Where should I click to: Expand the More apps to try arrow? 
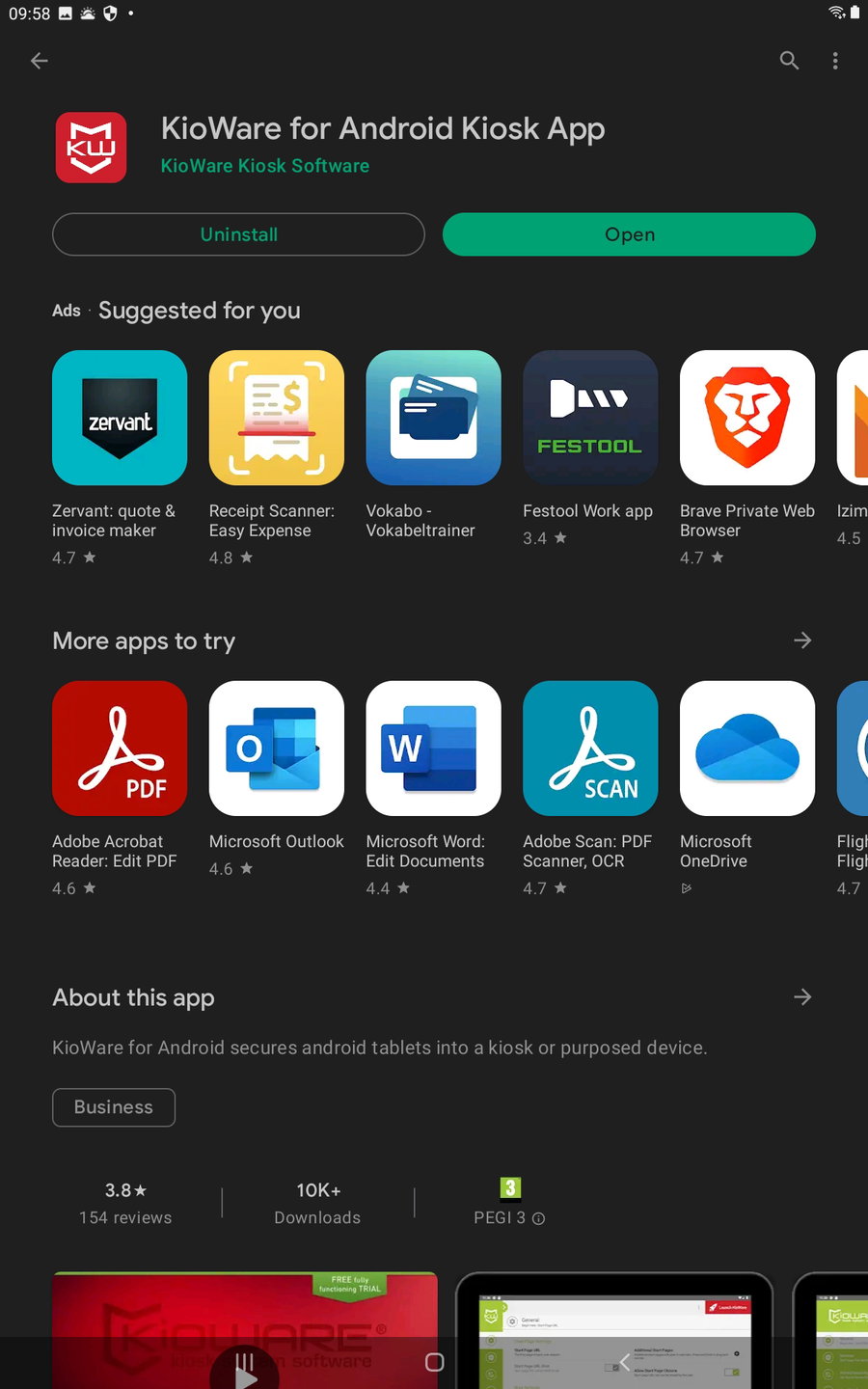(802, 640)
